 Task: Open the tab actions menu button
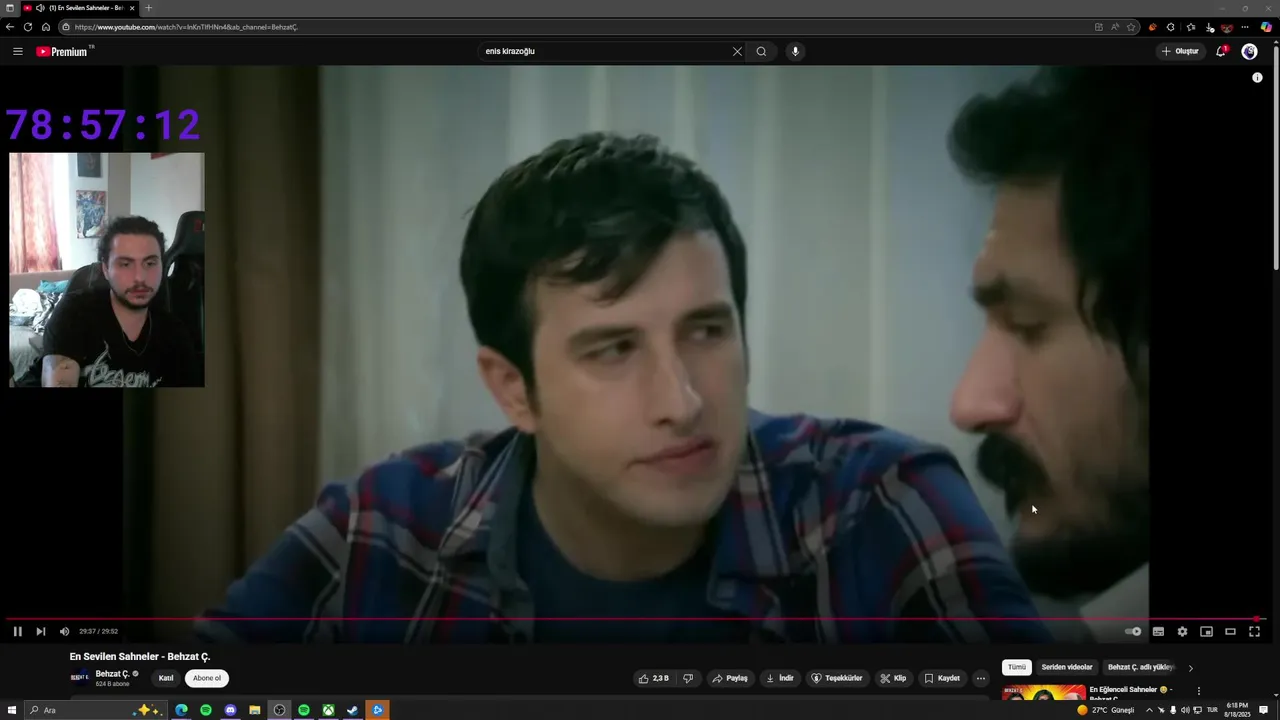pyautogui.click(x=11, y=8)
